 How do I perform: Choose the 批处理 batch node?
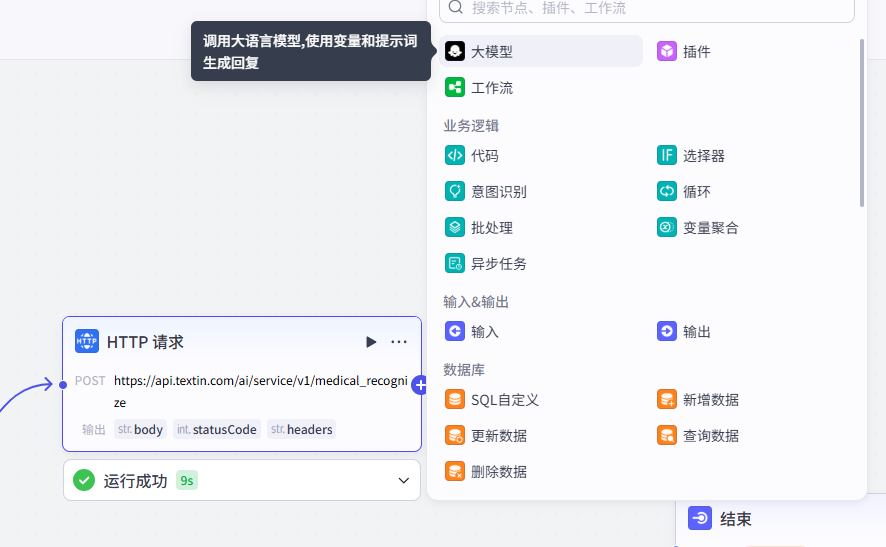(479, 228)
